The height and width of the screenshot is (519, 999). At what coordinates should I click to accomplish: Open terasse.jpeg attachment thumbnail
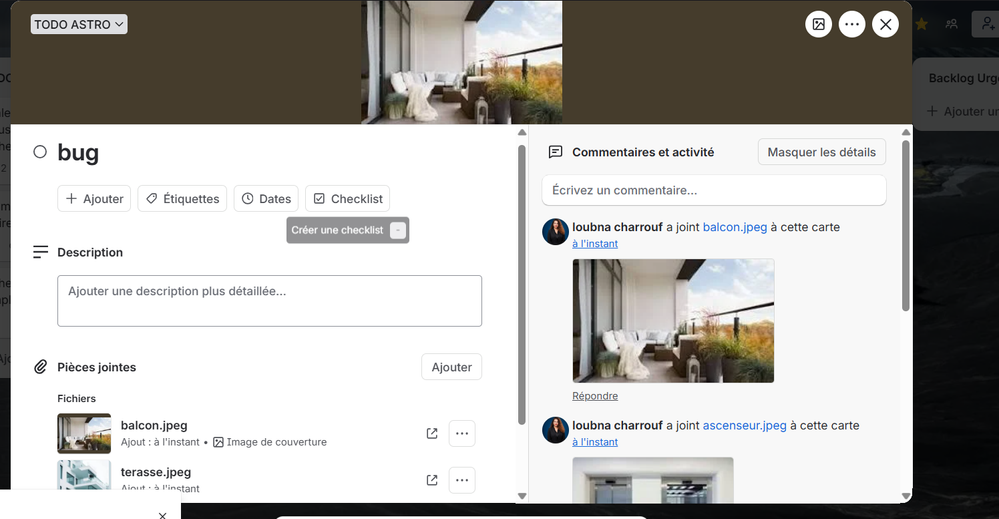(x=84, y=475)
